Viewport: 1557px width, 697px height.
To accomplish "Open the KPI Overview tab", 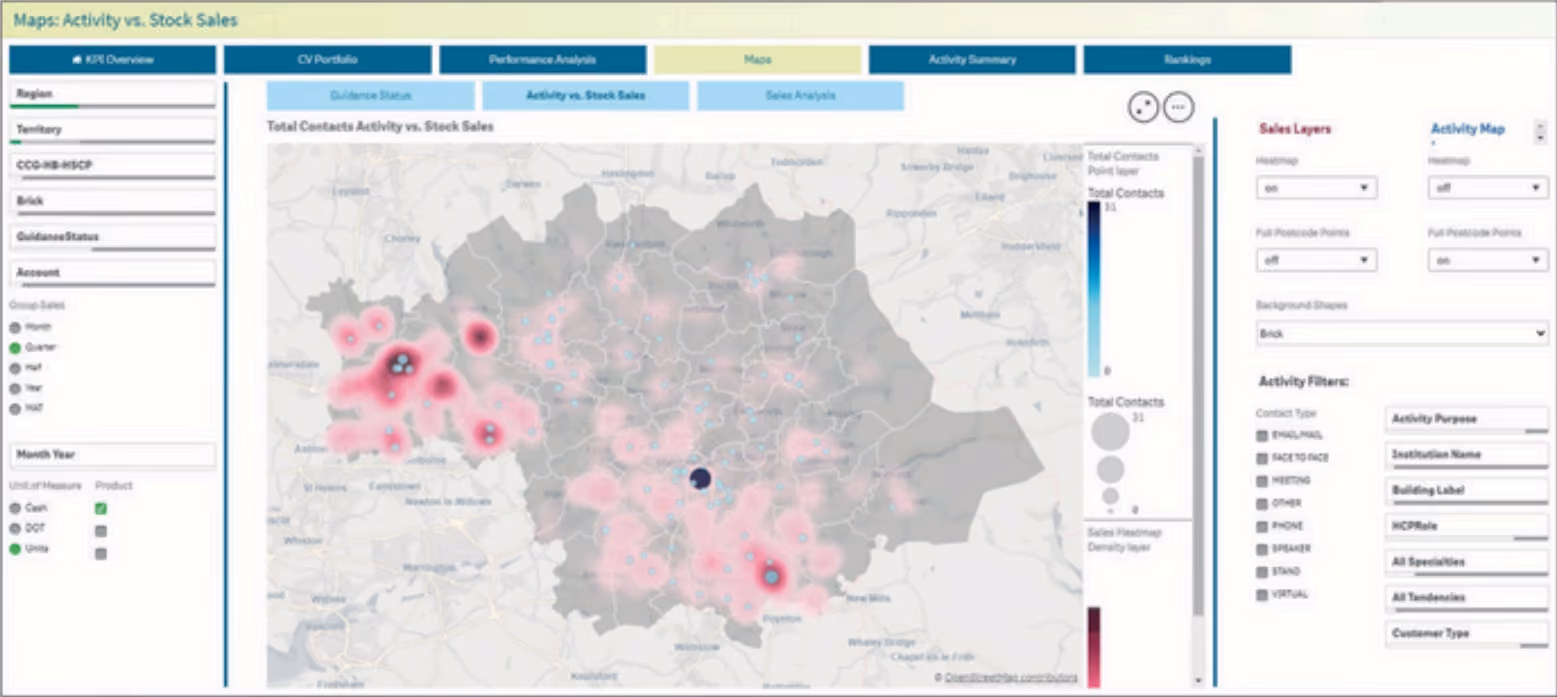I will click(113, 60).
